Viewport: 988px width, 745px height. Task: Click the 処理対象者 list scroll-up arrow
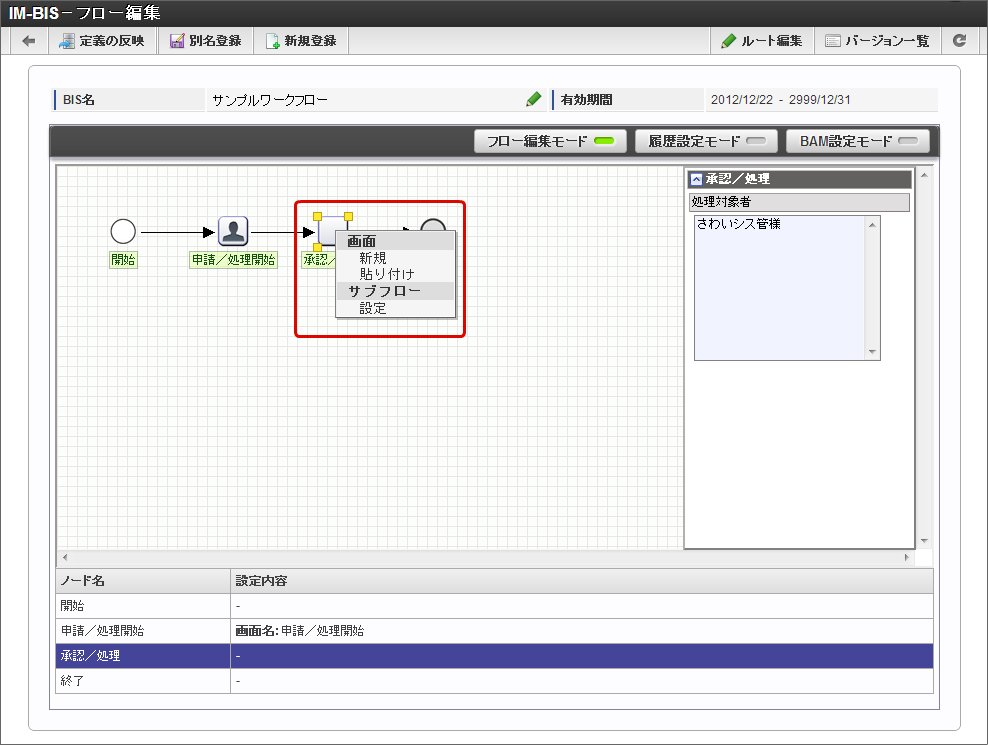[872, 225]
